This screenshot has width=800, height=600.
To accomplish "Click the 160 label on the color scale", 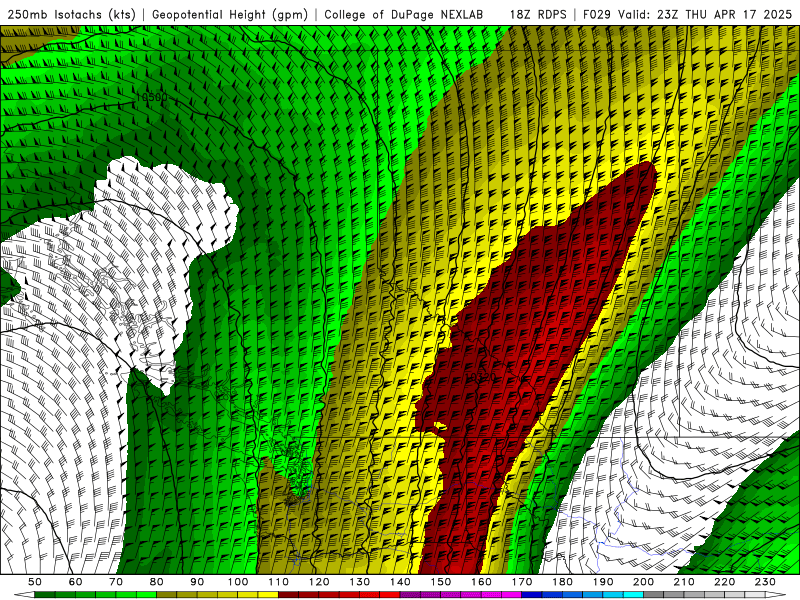I will coord(481,582).
